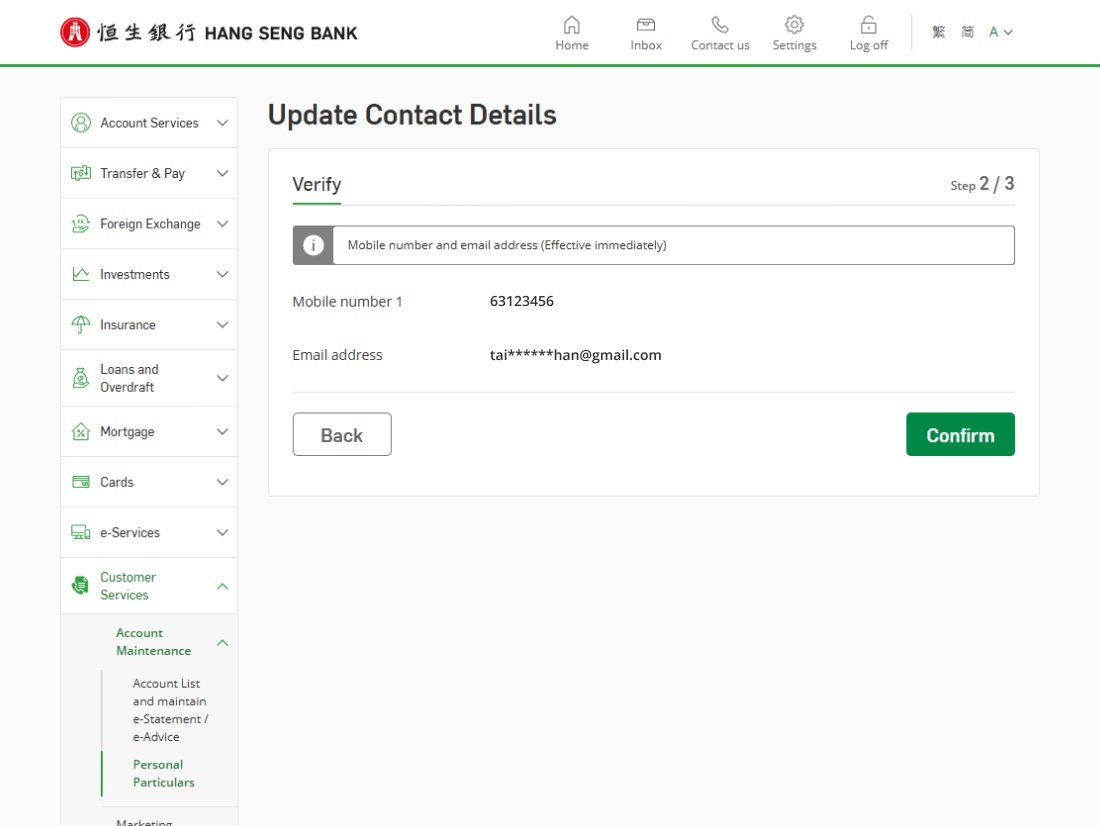This screenshot has width=1100, height=826.
Task: Switch language to Traditional Chinese 繁
Action: 938,32
